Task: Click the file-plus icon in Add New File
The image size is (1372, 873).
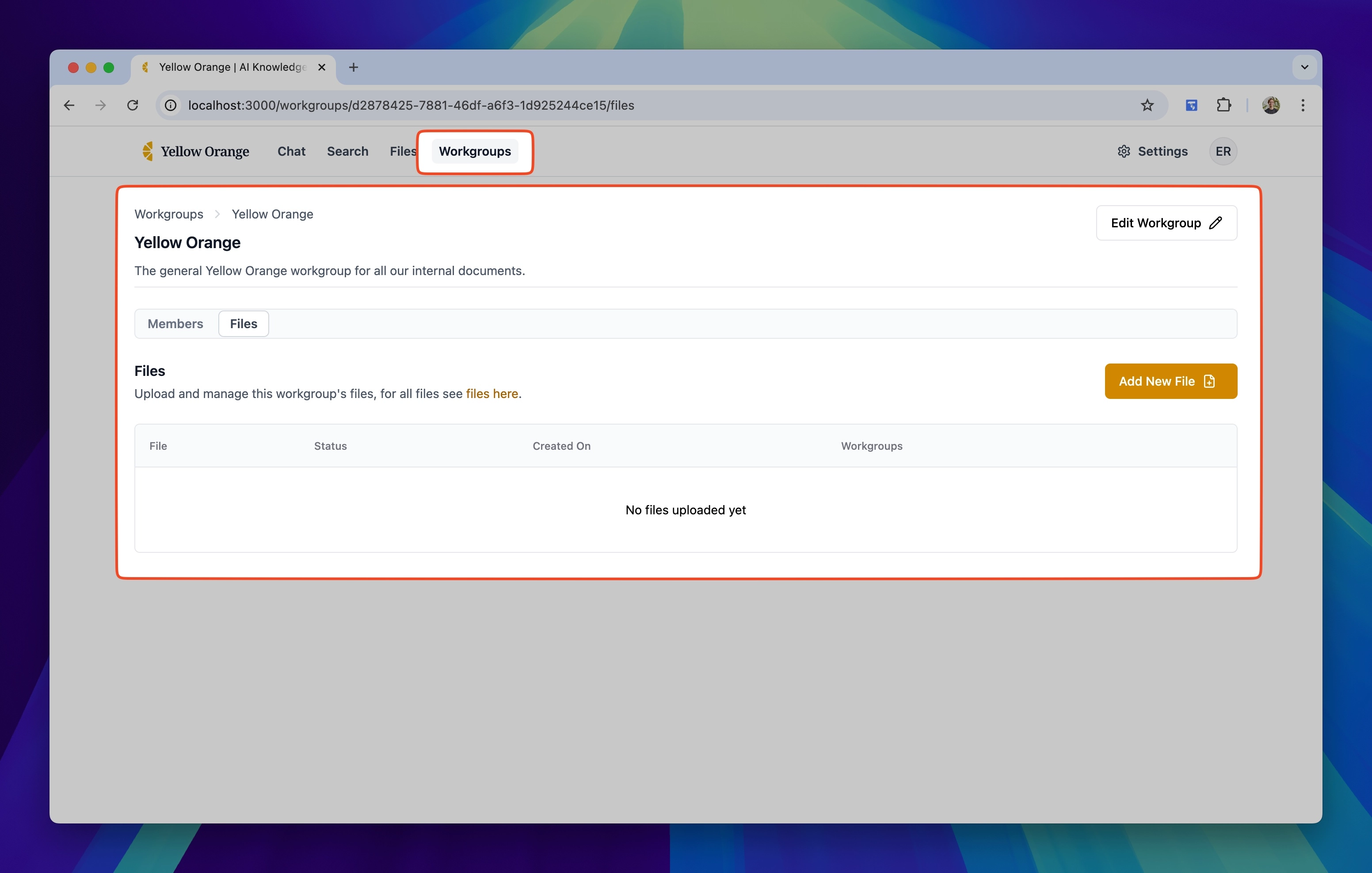Action: [x=1210, y=382]
